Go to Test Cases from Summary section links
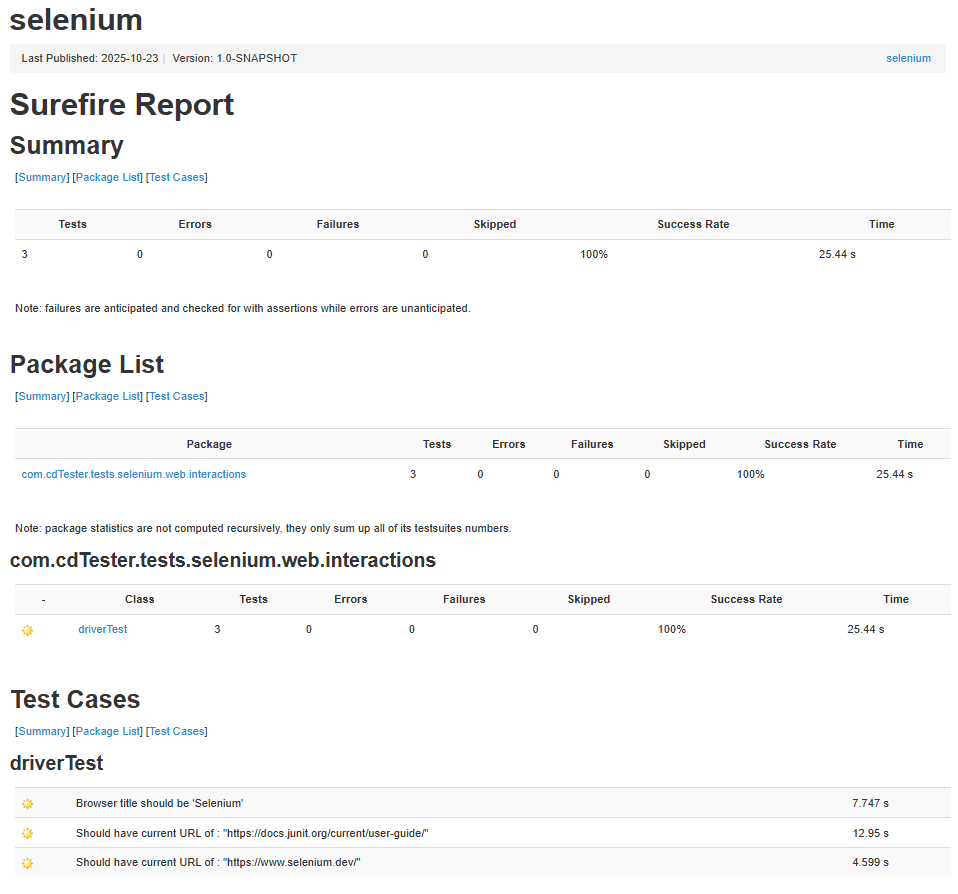Screen dimensions: 958x894 (177, 177)
